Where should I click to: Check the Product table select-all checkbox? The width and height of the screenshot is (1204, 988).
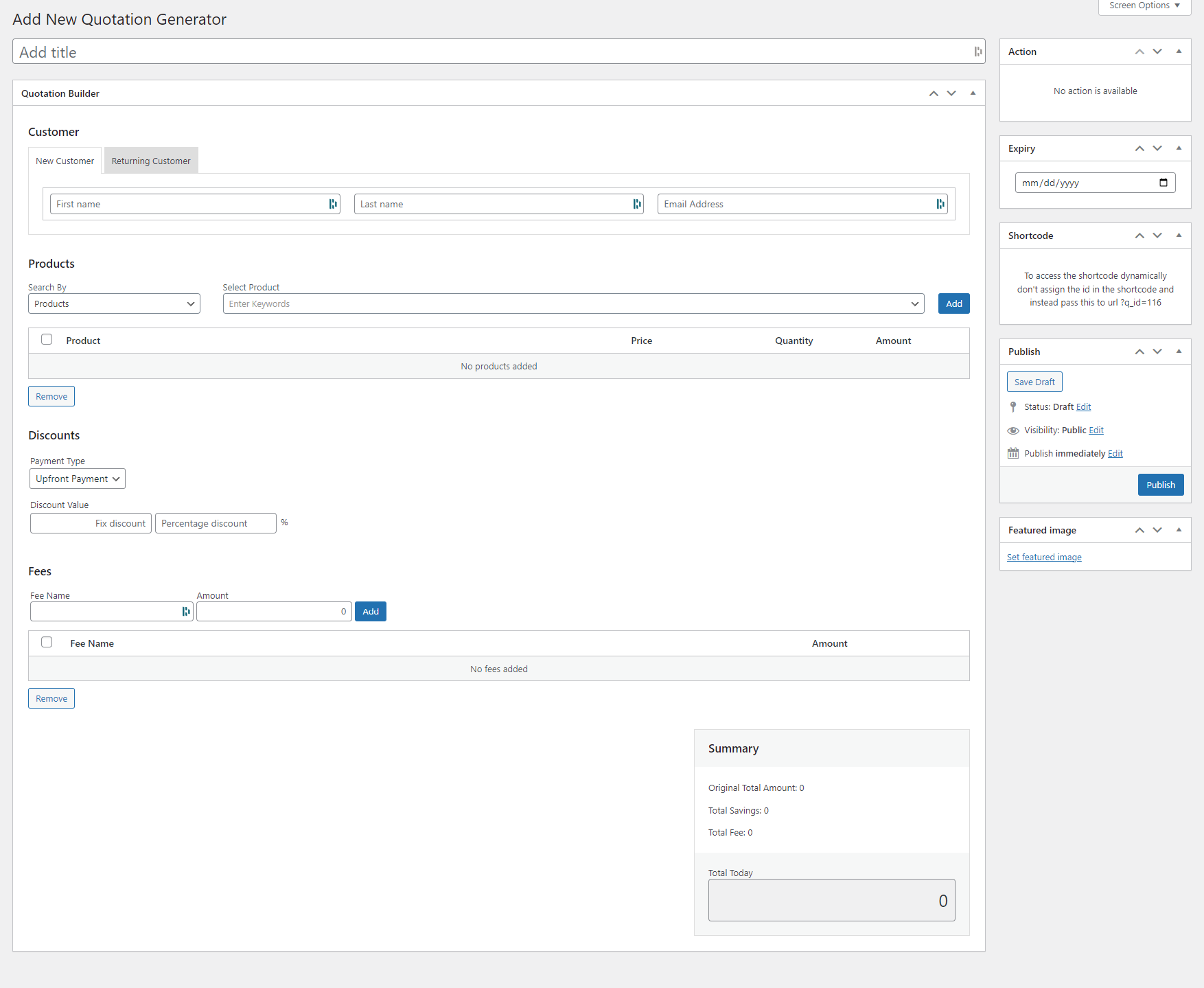(47, 339)
